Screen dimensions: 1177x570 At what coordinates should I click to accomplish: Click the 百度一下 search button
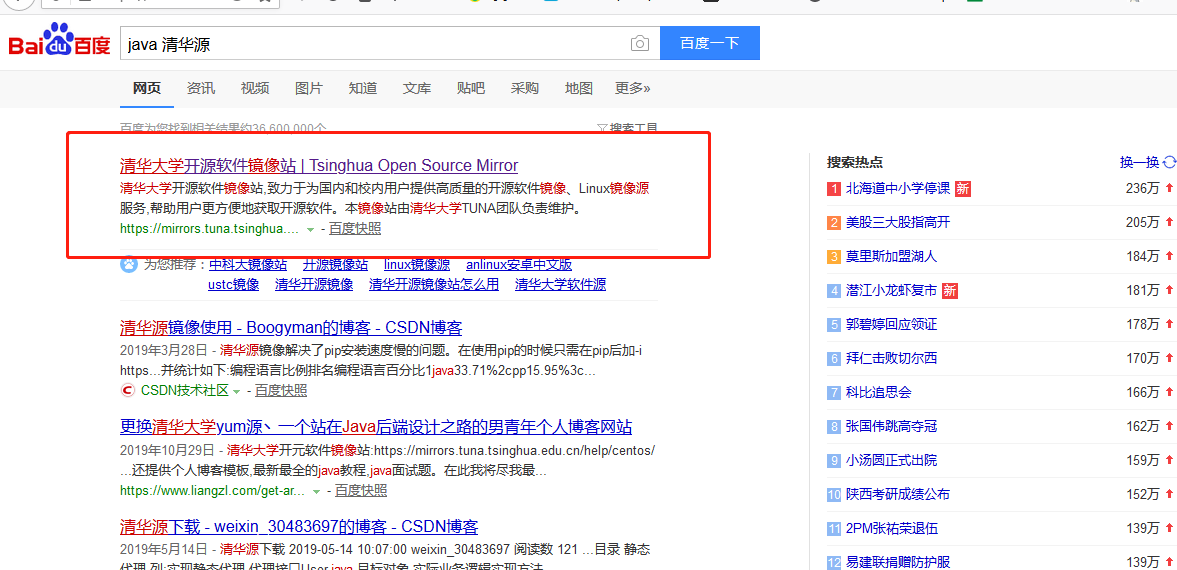709,44
